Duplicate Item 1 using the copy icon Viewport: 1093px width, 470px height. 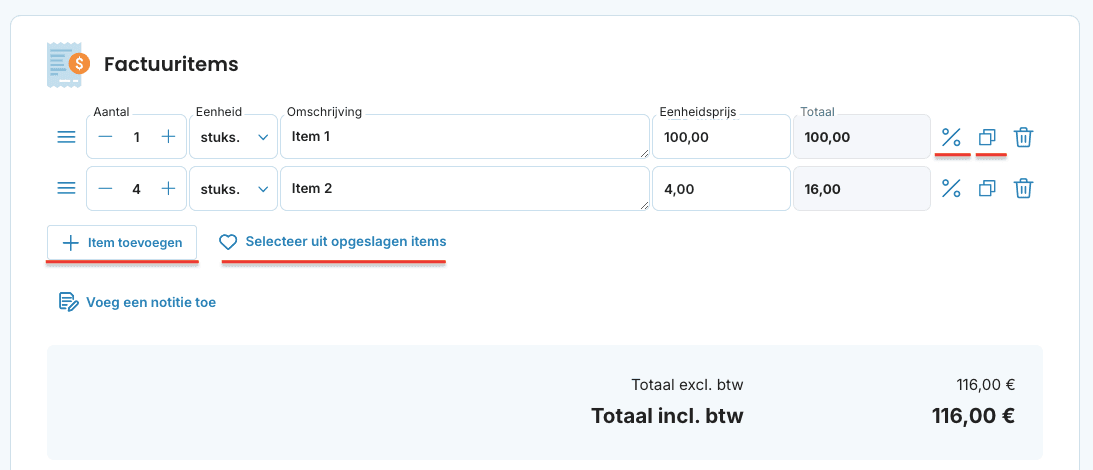point(987,137)
